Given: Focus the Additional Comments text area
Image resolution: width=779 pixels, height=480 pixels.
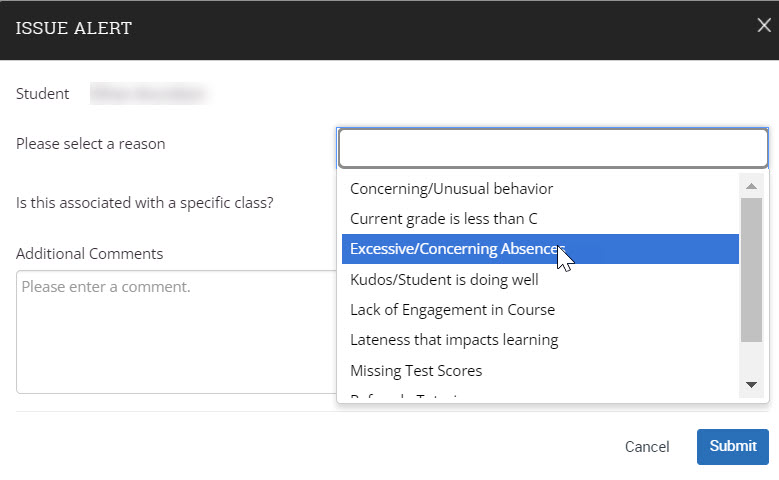Looking at the screenshot, I should click(x=176, y=332).
